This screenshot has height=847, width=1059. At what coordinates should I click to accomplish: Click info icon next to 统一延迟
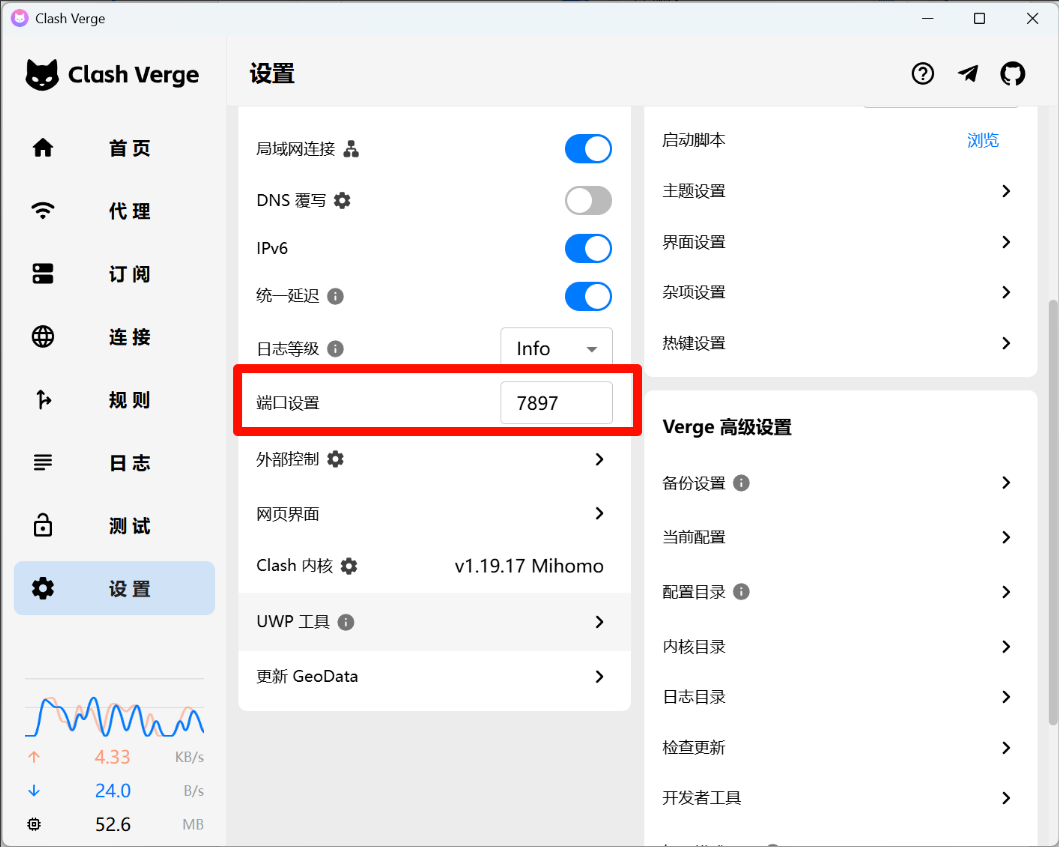pyautogui.click(x=335, y=297)
